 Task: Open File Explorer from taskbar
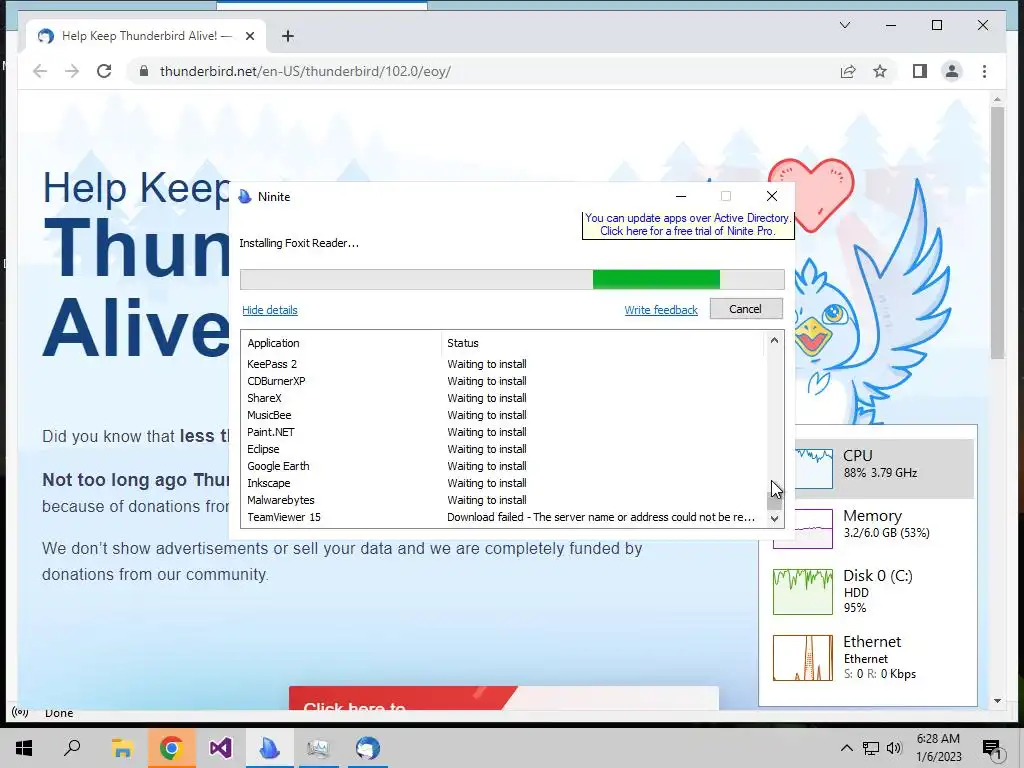(122, 748)
